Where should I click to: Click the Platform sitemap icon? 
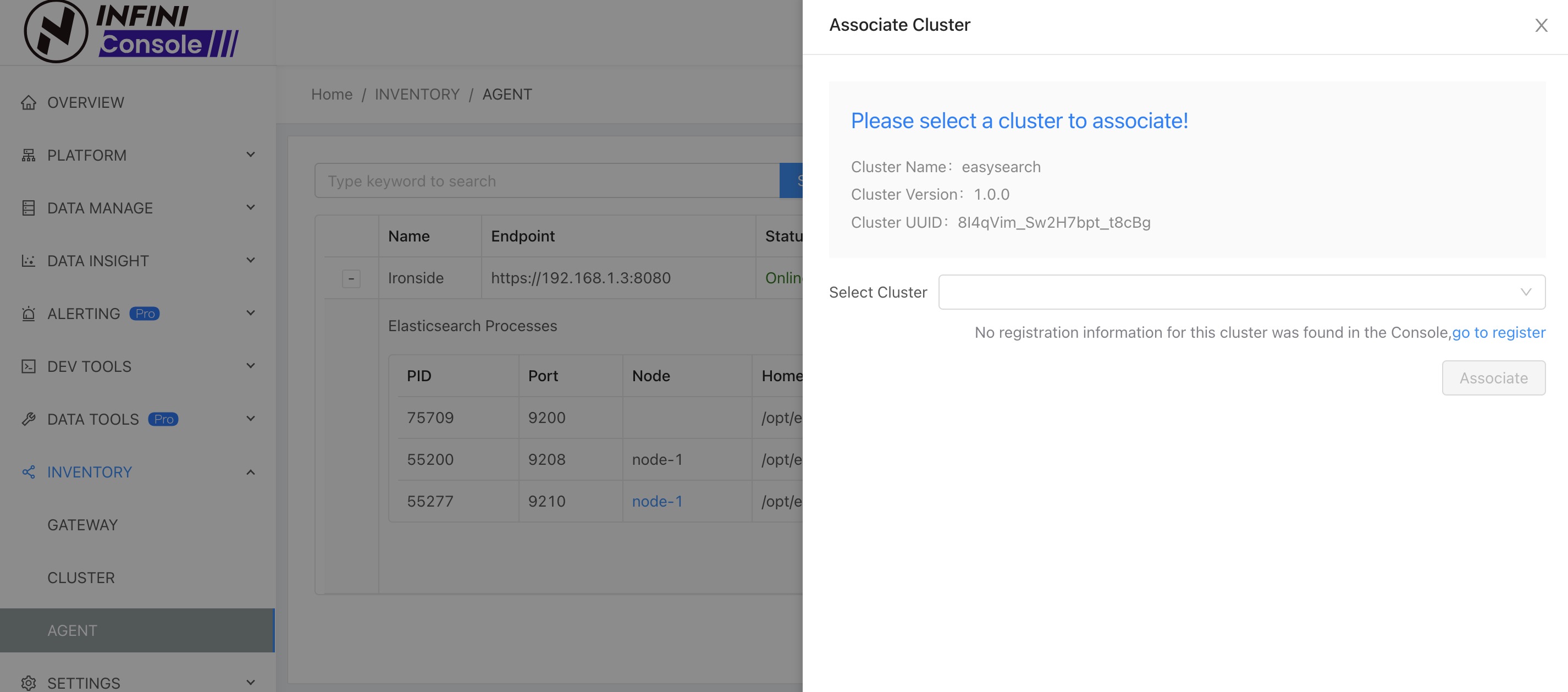[29, 155]
